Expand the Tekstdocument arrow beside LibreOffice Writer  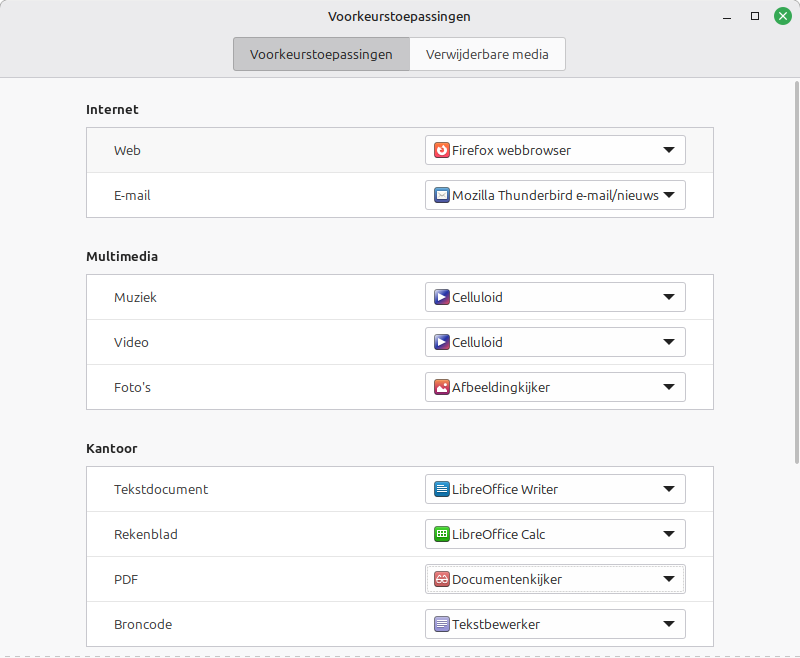coord(669,489)
